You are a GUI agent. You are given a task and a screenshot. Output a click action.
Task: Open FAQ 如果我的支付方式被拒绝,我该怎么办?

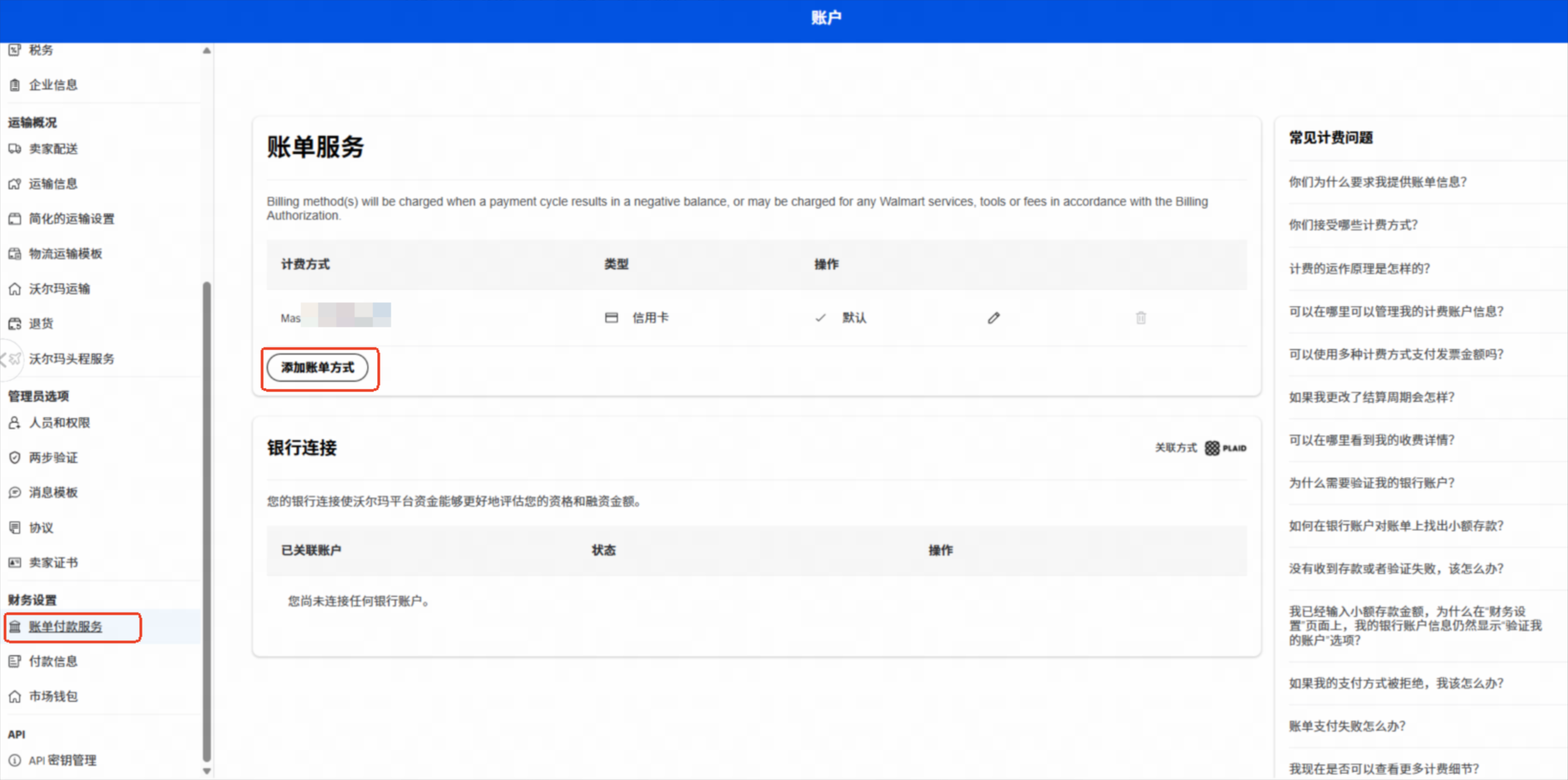tap(1396, 683)
